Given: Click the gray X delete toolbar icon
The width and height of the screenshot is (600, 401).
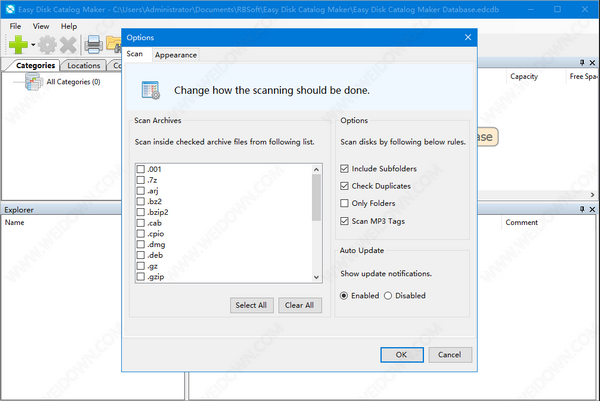Looking at the screenshot, I should [68, 45].
